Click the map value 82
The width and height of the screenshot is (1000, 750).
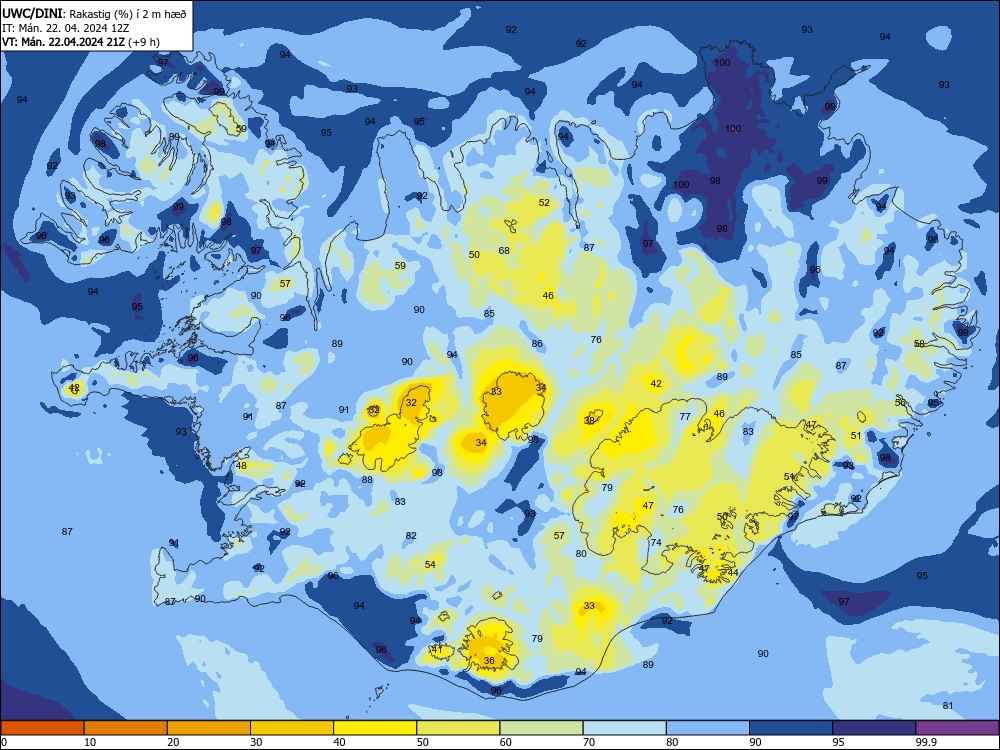pyautogui.click(x=411, y=536)
